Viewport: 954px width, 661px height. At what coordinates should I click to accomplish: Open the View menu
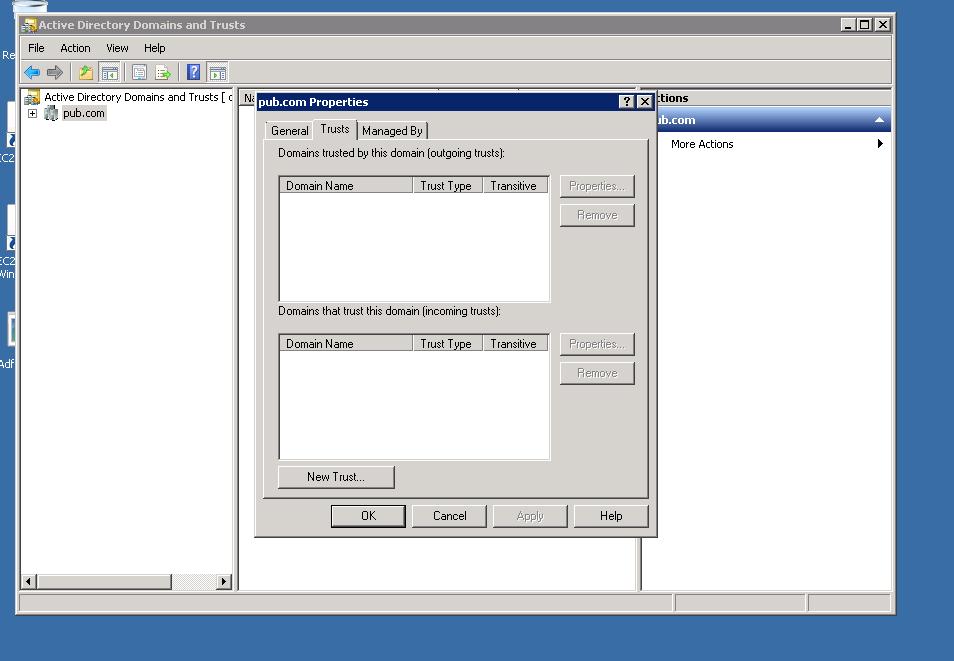117,47
